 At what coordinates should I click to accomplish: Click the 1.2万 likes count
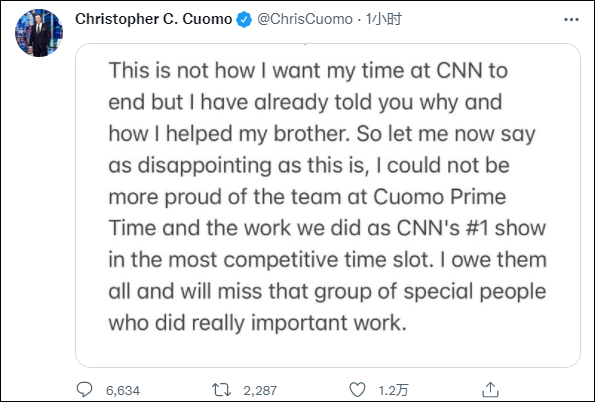[394, 390]
